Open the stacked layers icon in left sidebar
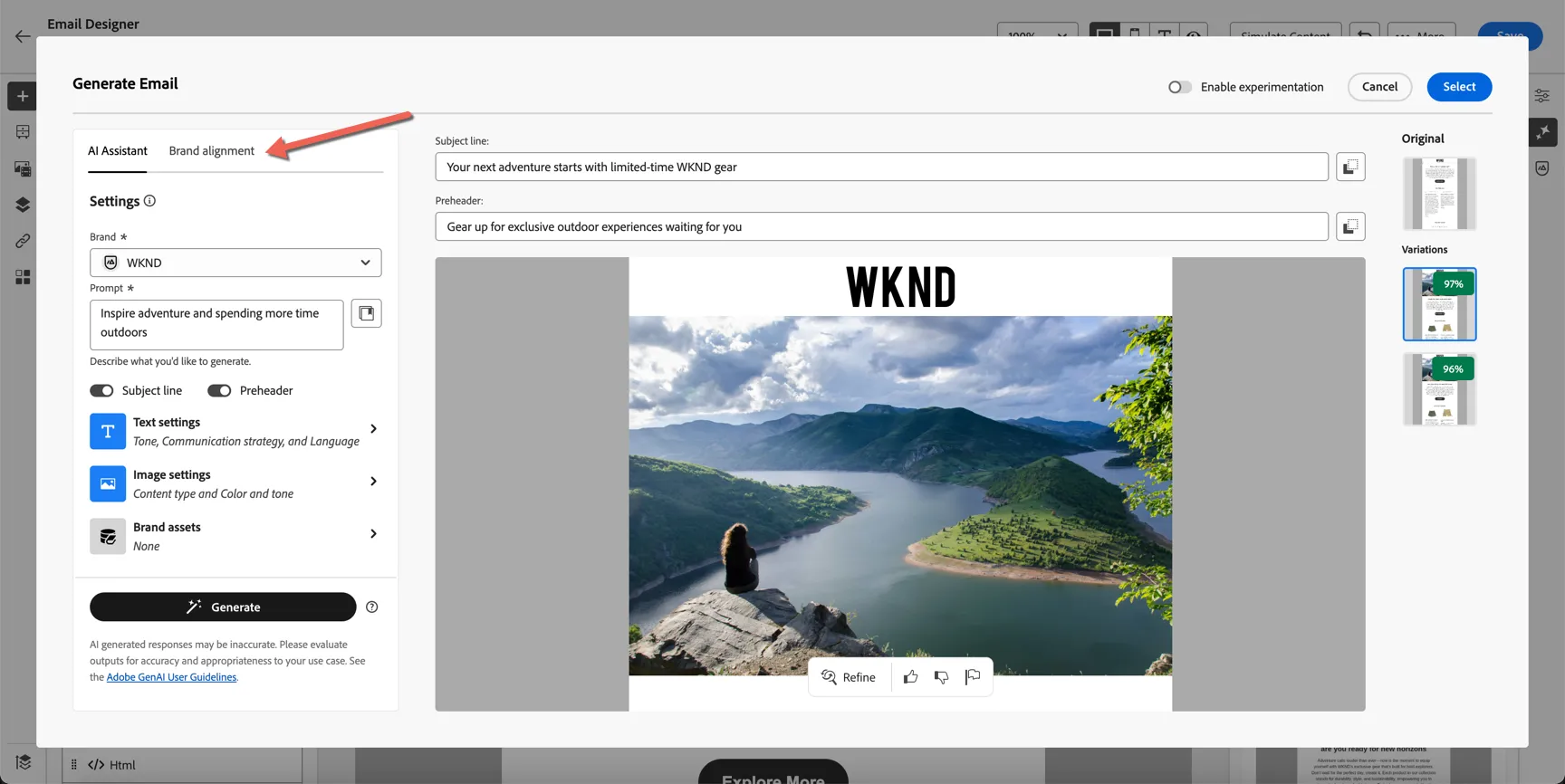1565x784 pixels. [23, 205]
